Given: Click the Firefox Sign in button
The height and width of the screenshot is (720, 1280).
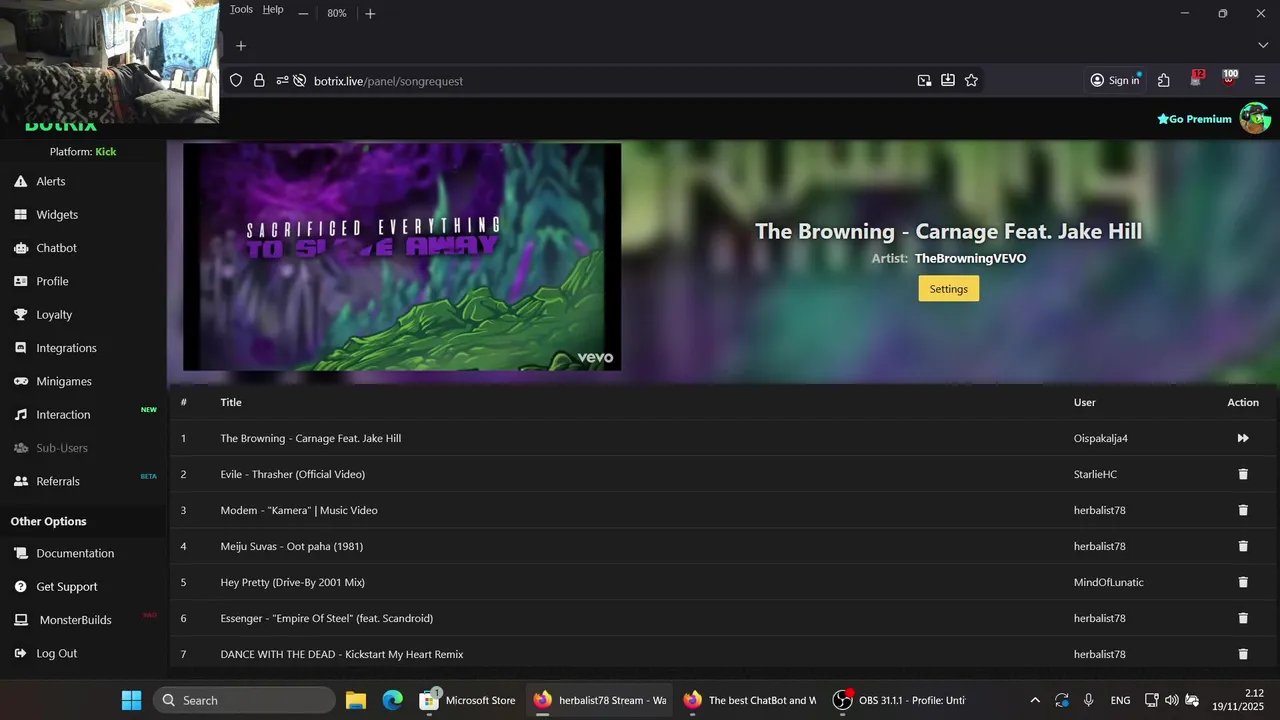Looking at the screenshot, I should [1115, 80].
